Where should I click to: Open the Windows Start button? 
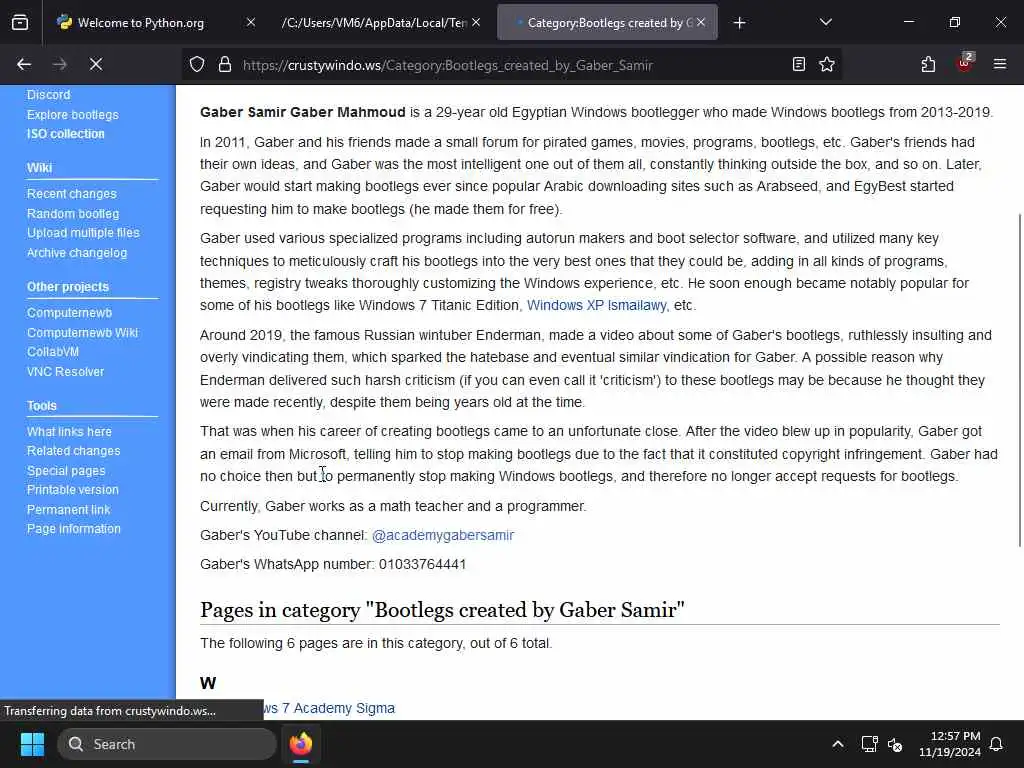(x=32, y=744)
